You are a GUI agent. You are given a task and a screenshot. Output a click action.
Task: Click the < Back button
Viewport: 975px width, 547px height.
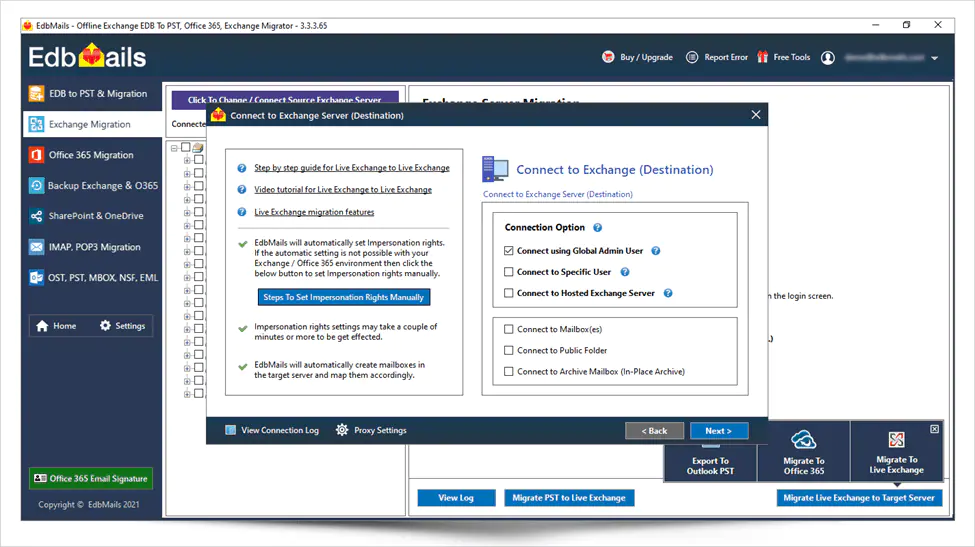coord(654,431)
